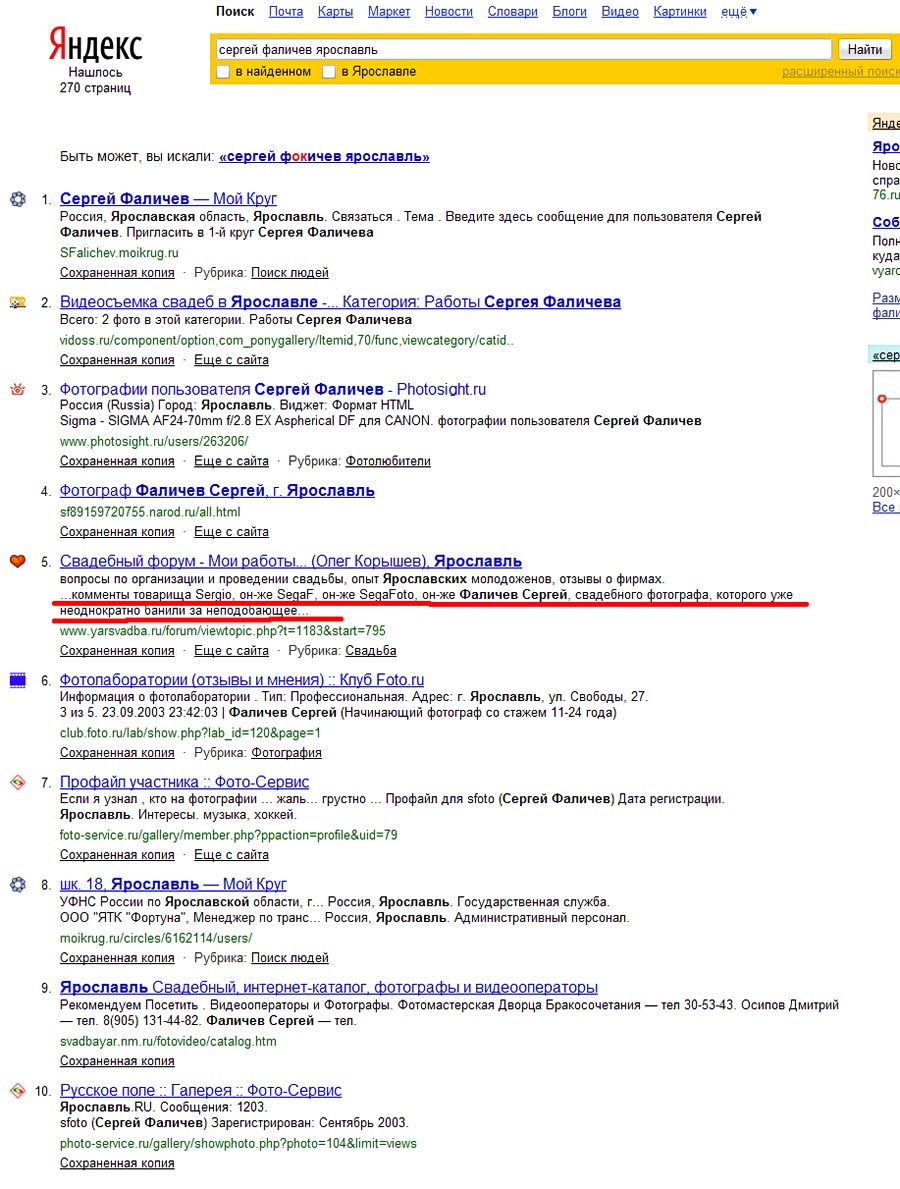Enable the 'в найденном' checkbox
This screenshot has width=900, height=1189.
(223, 72)
